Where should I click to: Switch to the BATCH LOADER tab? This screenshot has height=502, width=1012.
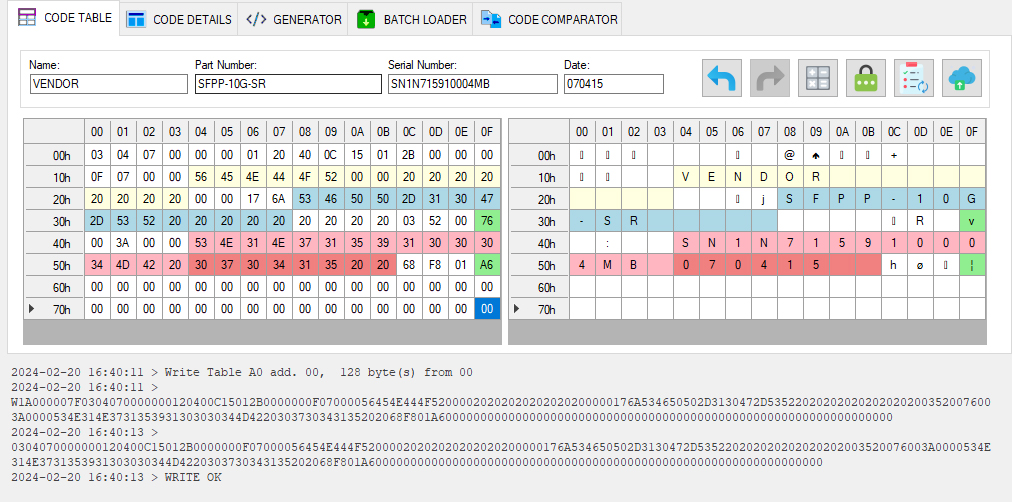click(410, 19)
